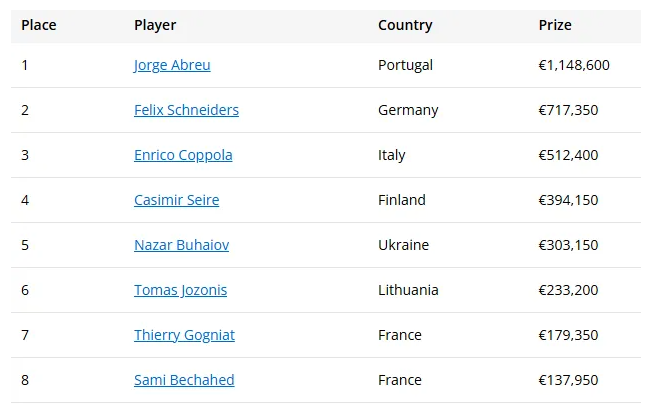Click the €1,148,600 first-place prize cell

tap(574, 65)
